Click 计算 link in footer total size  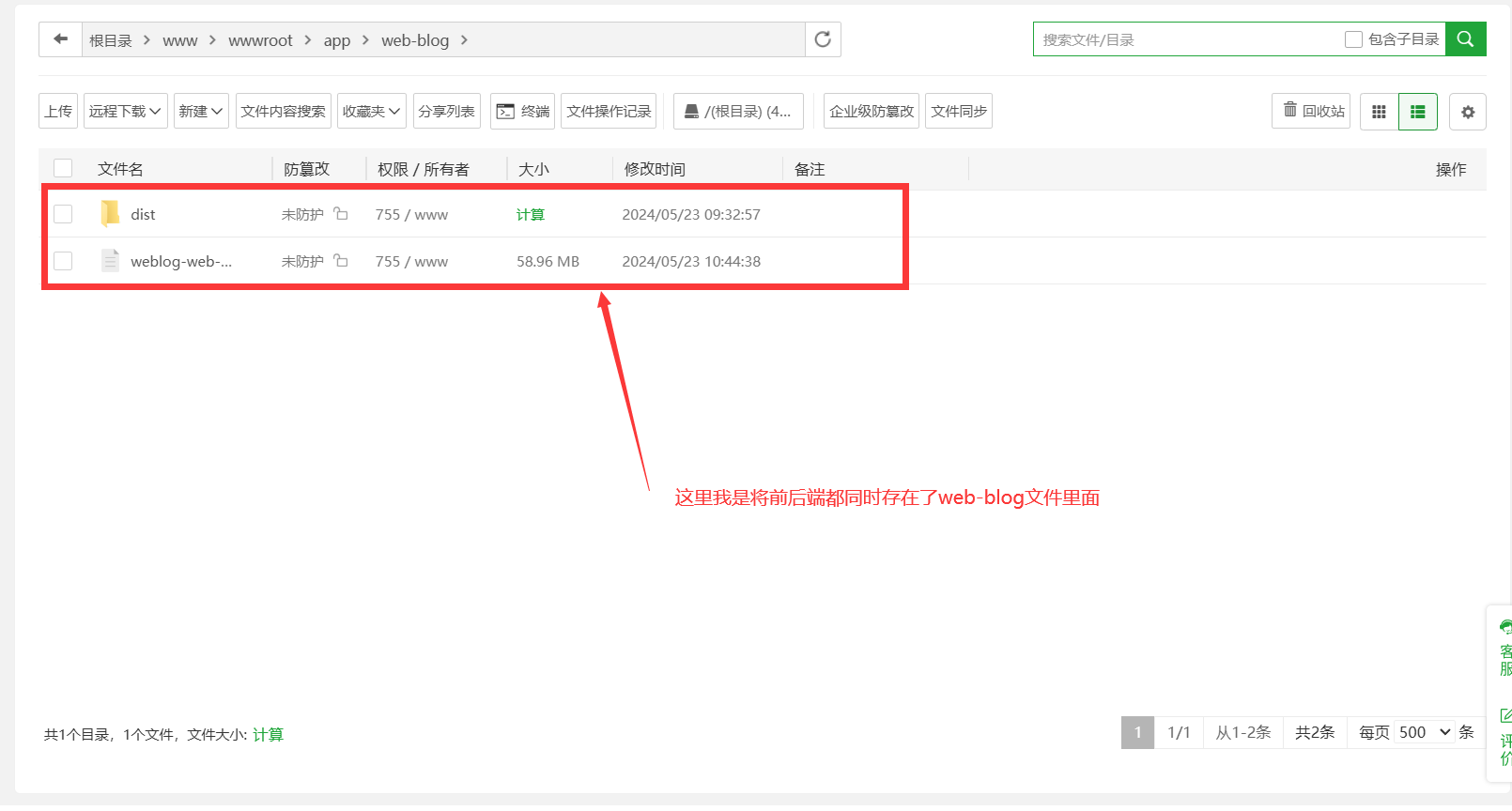268,734
